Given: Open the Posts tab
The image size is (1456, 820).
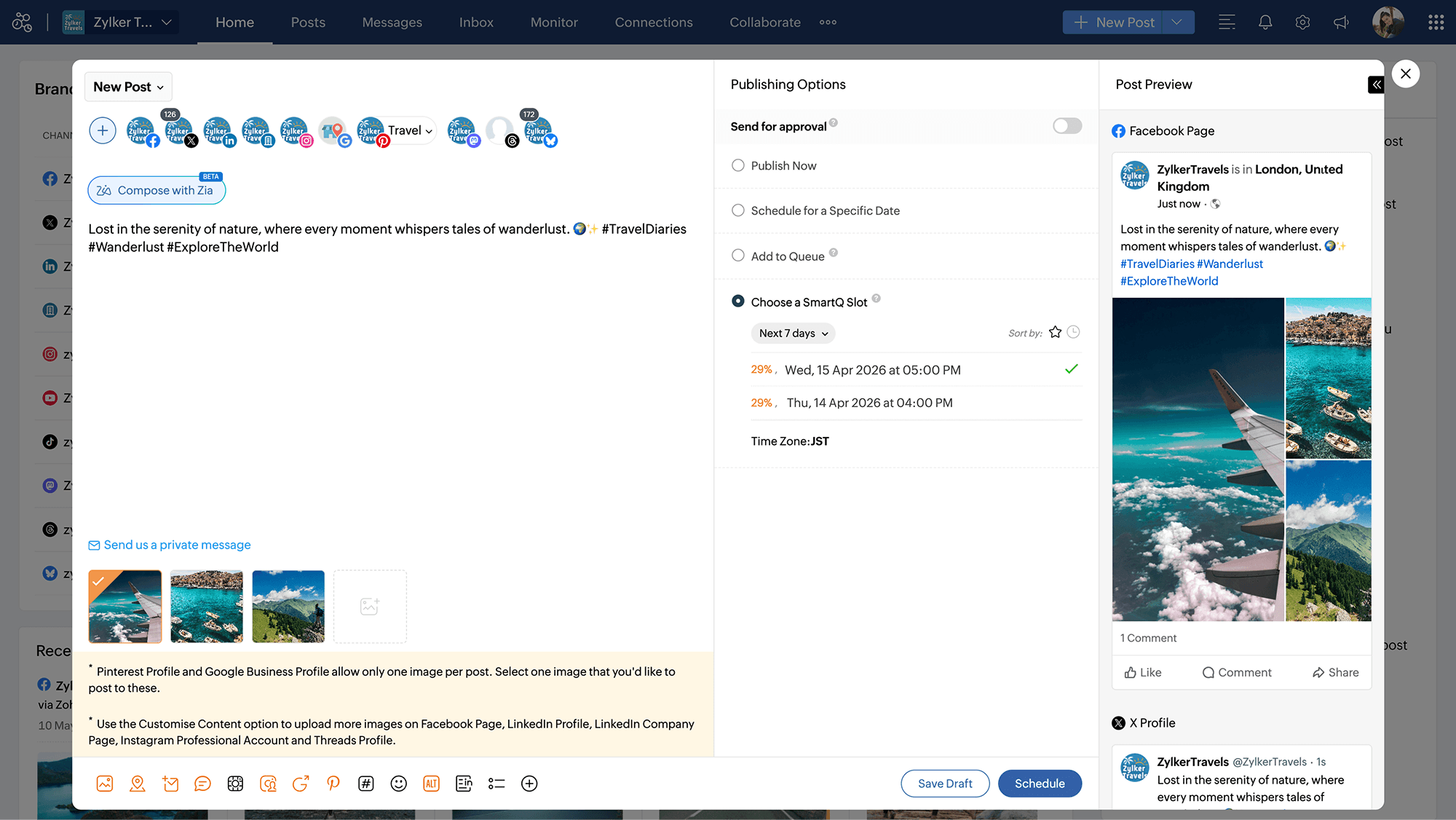Looking at the screenshot, I should pos(308,23).
